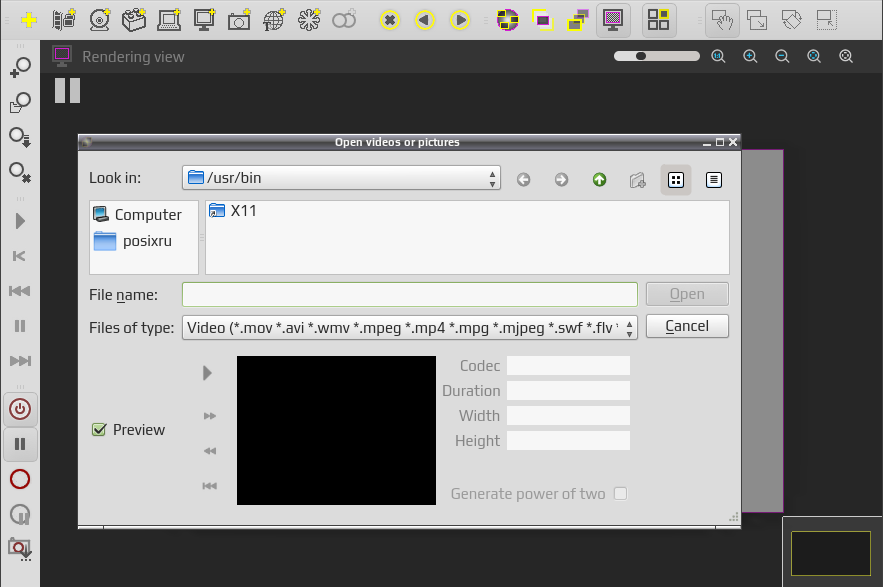Click the yellow-outlined thumbnail in the bottom-right panel
Screen dimensions: 883x587
831,553
